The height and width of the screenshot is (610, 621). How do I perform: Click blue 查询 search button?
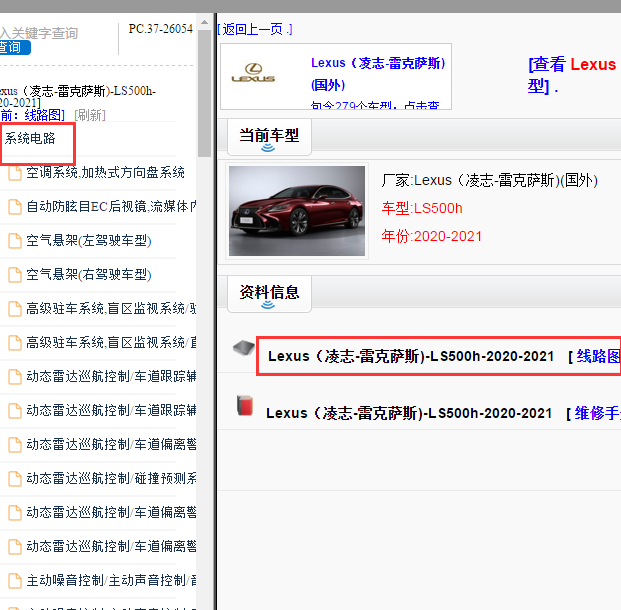[x=14, y=48]
